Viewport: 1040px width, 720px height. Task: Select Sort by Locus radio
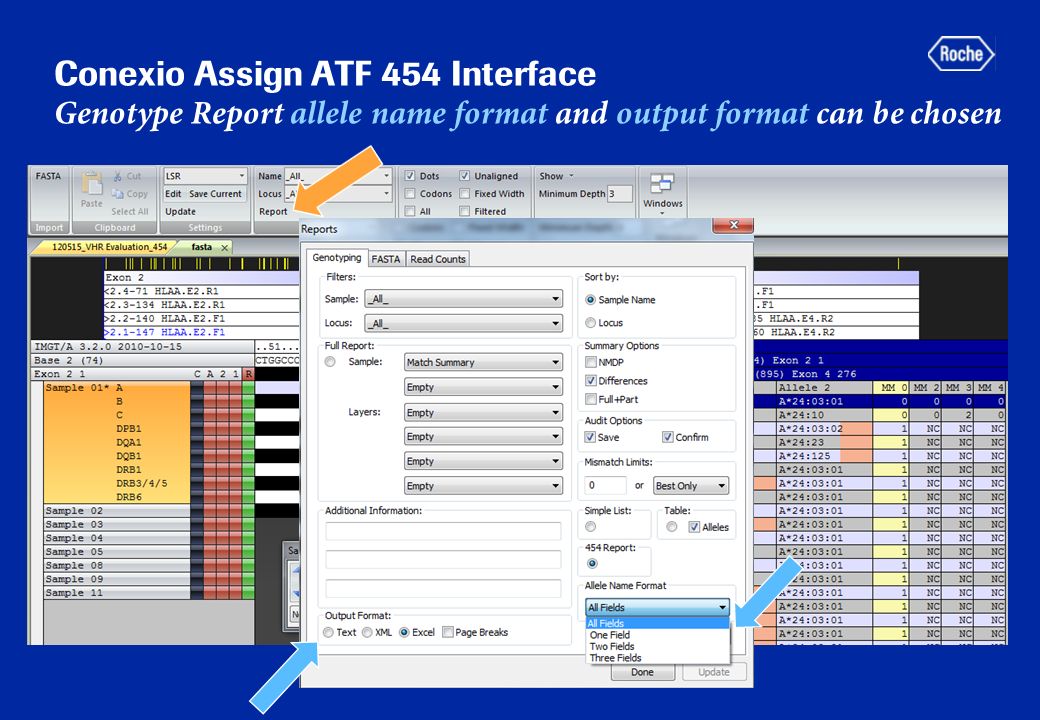(x=590, y=323)
